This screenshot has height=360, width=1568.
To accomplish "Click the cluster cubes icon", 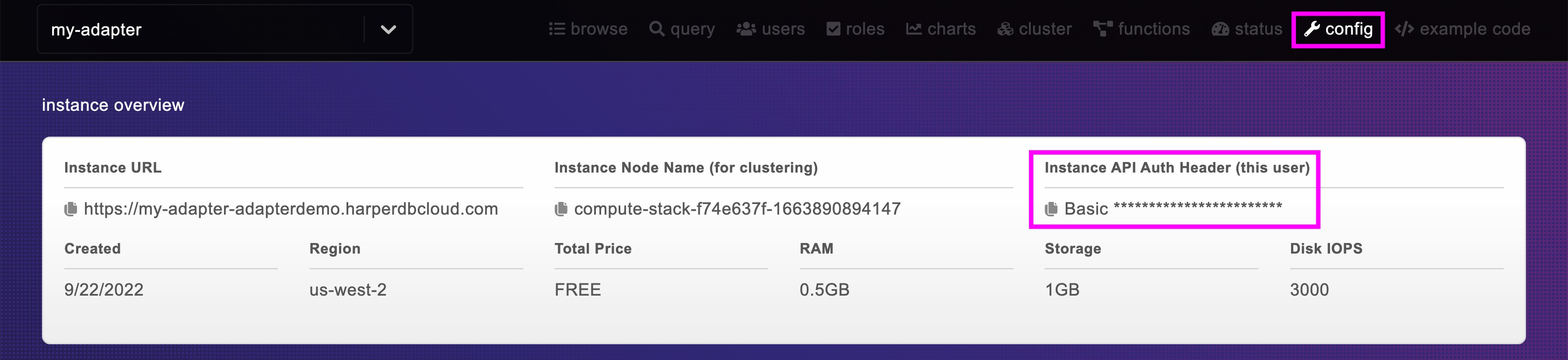I will click(x=1004, y=29).
